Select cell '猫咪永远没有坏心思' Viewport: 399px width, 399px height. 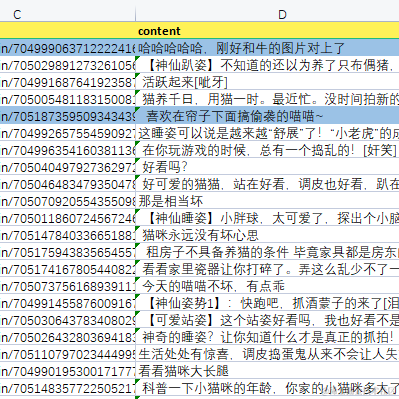tap(267, 235)
